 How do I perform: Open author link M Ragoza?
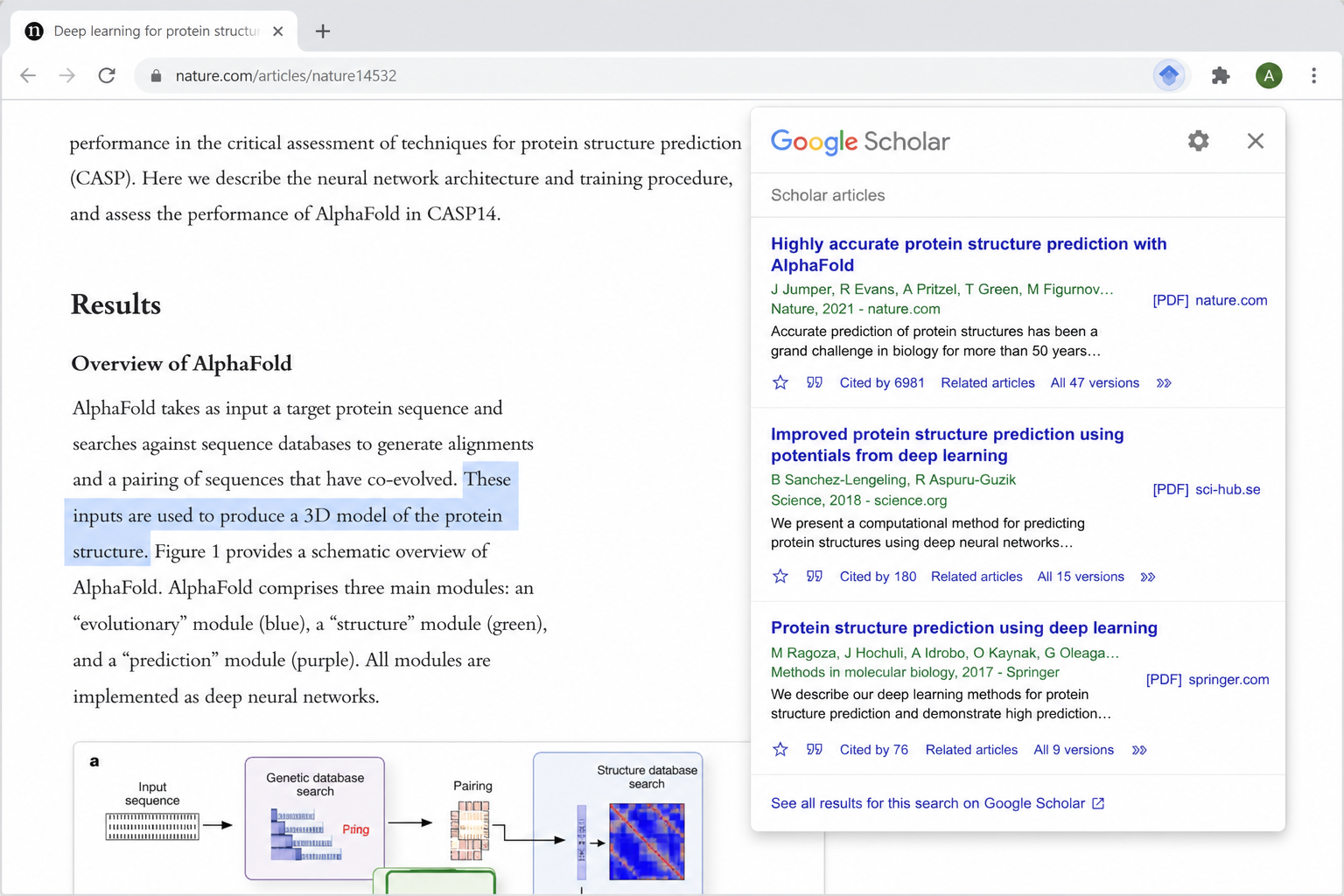click(x=803, y=653)
